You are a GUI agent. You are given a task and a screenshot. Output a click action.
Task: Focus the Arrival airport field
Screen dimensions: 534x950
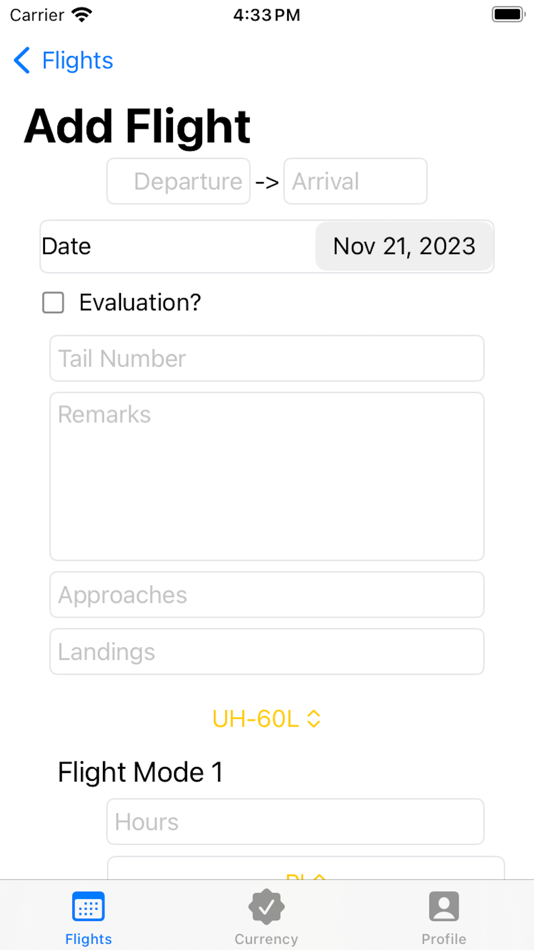(x=356, y=181)
